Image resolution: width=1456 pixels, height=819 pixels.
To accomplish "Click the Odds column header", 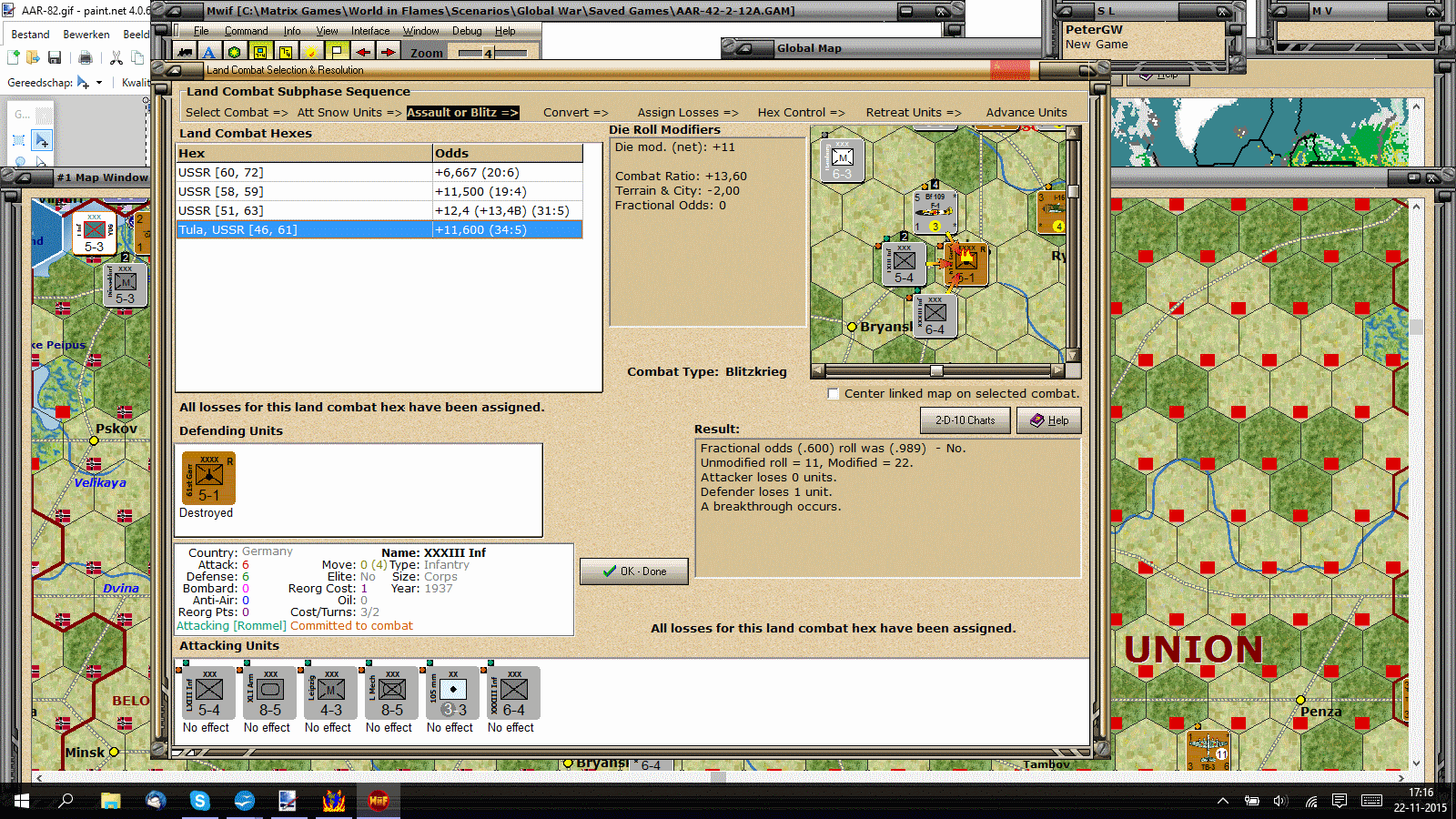I will coord(508,153).
